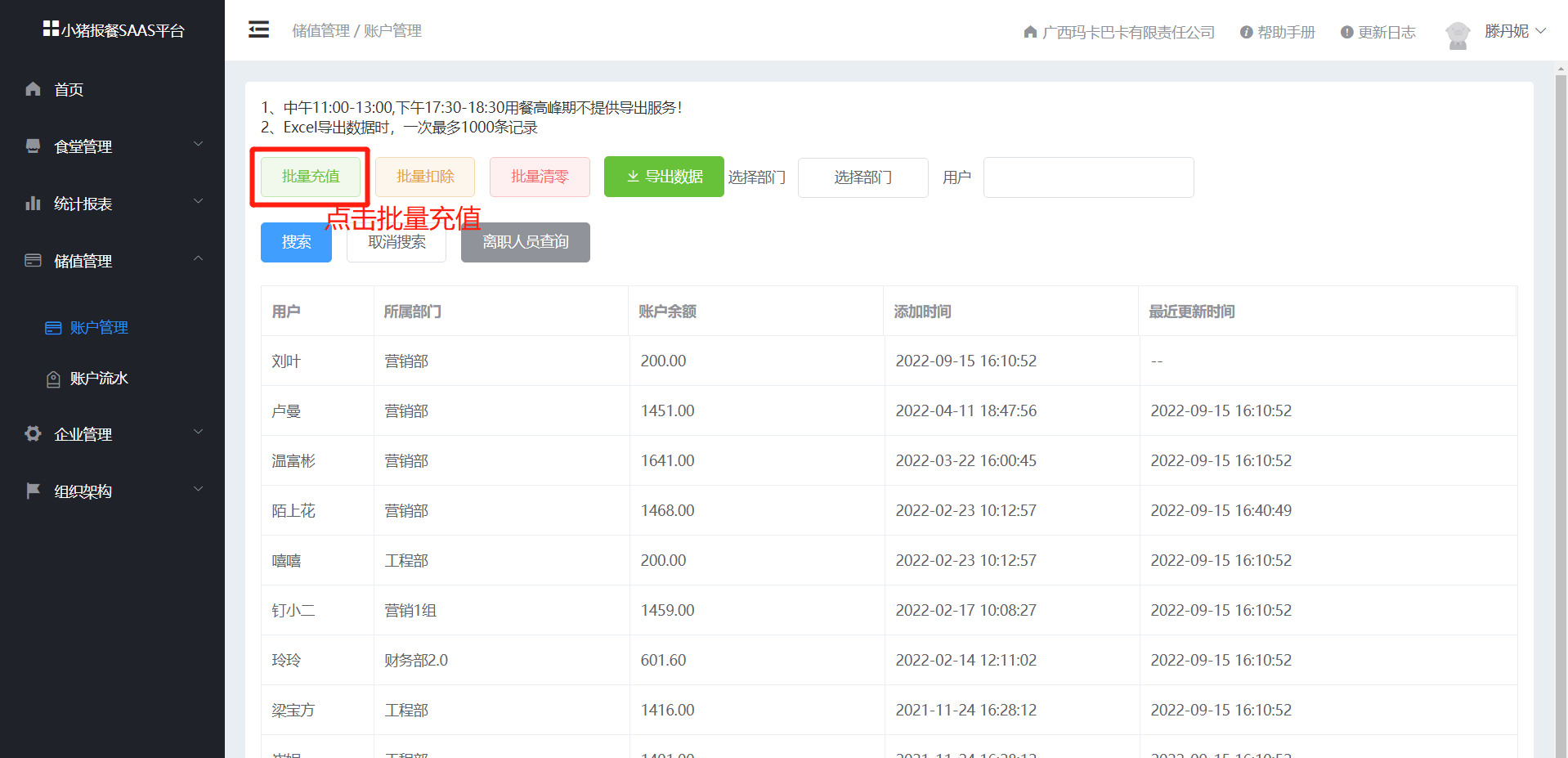Open 组织架构 menu item
Screen dimensions: 1568x758
[x=83, y=492]
